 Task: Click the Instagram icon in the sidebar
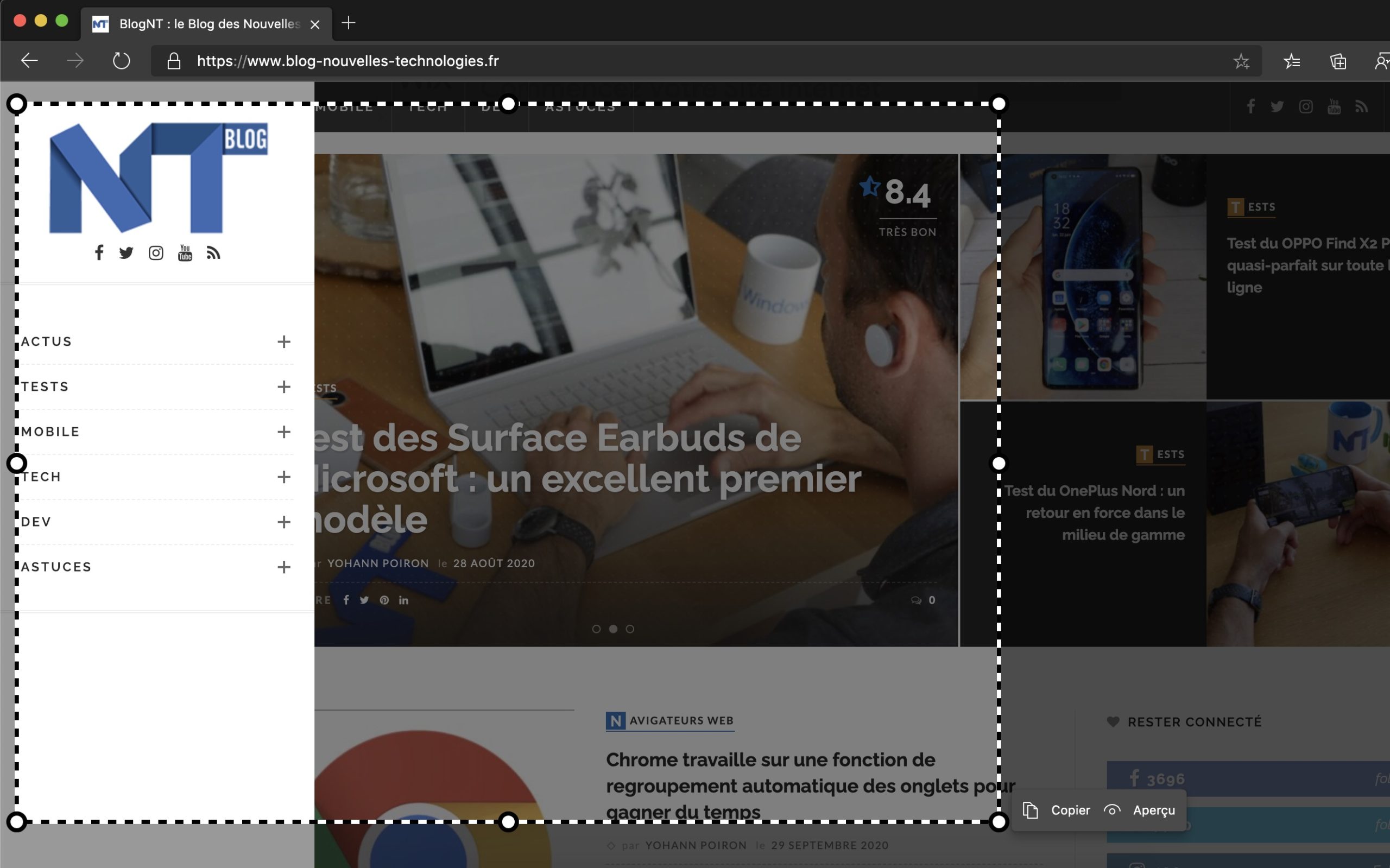tap(156, 252)
